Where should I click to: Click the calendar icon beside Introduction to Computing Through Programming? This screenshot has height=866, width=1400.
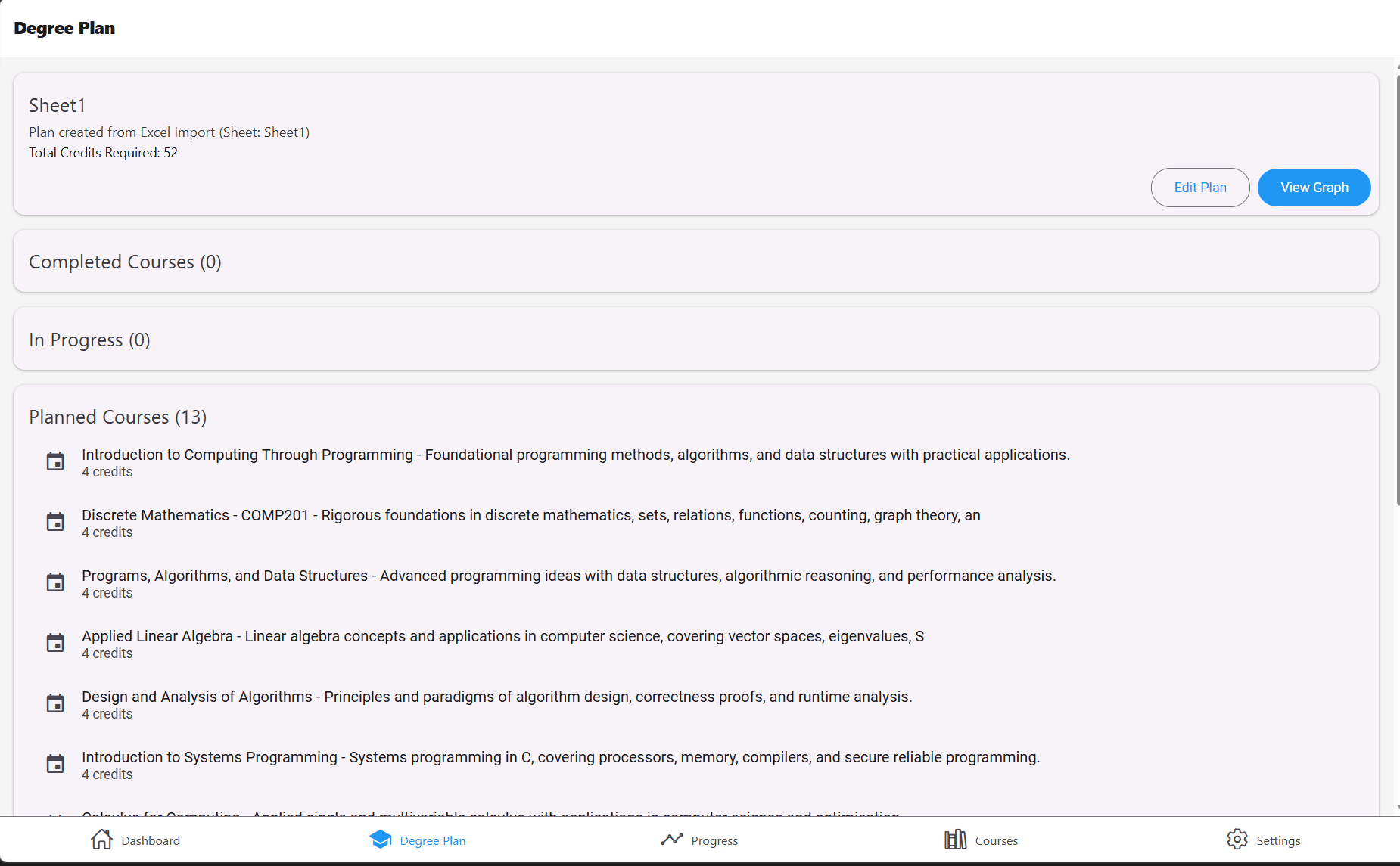55,461
